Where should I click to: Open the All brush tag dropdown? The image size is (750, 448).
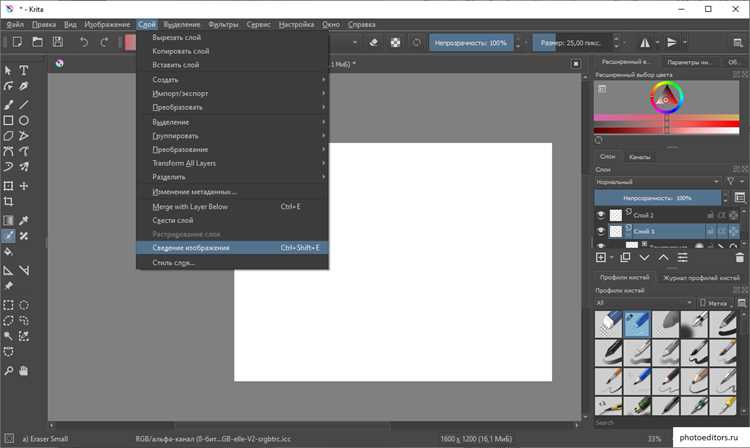644,303
